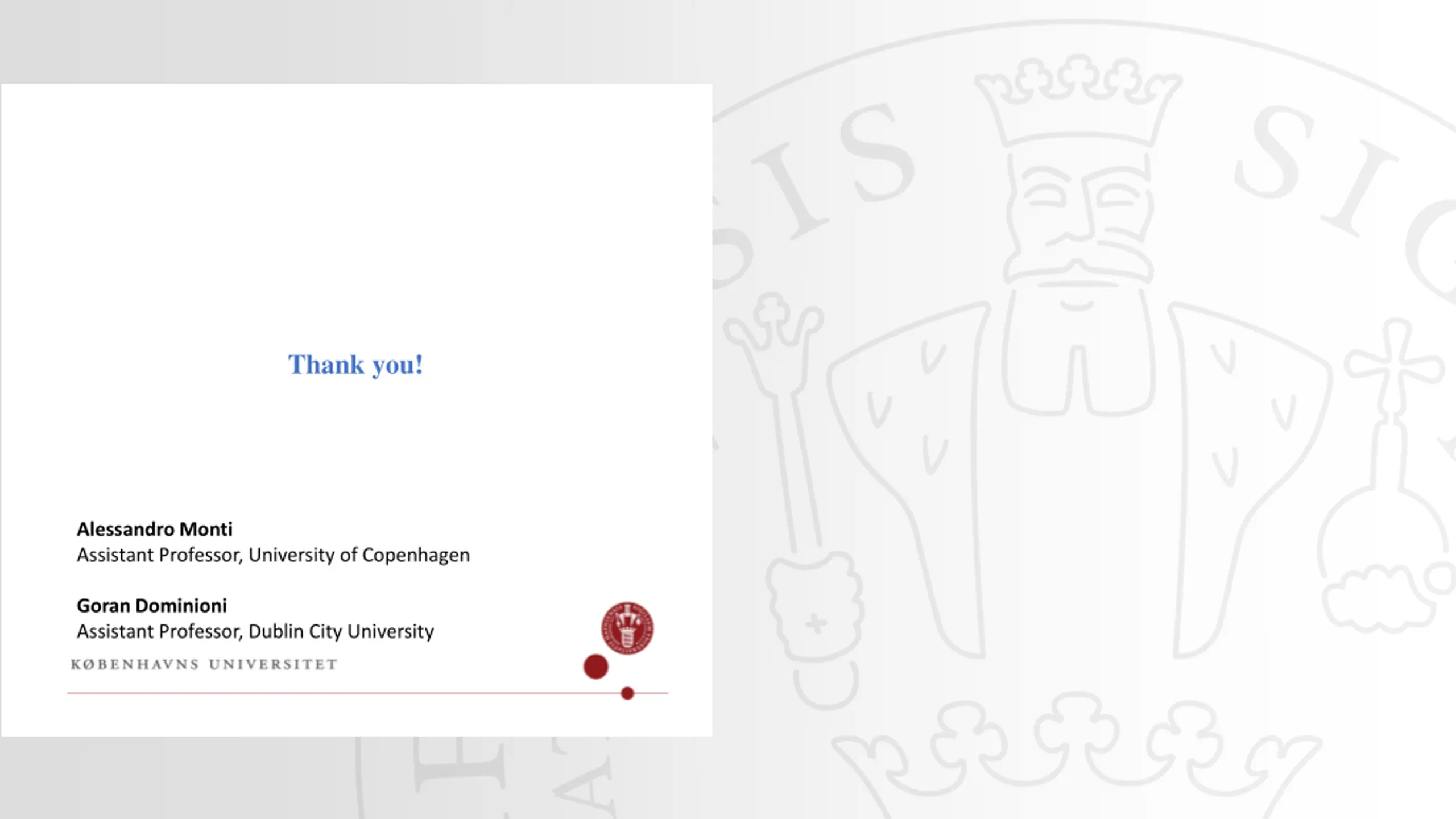1456x819 pixels.
Task: Click the large watermark letter S left of crown
Action: [876, 154]
